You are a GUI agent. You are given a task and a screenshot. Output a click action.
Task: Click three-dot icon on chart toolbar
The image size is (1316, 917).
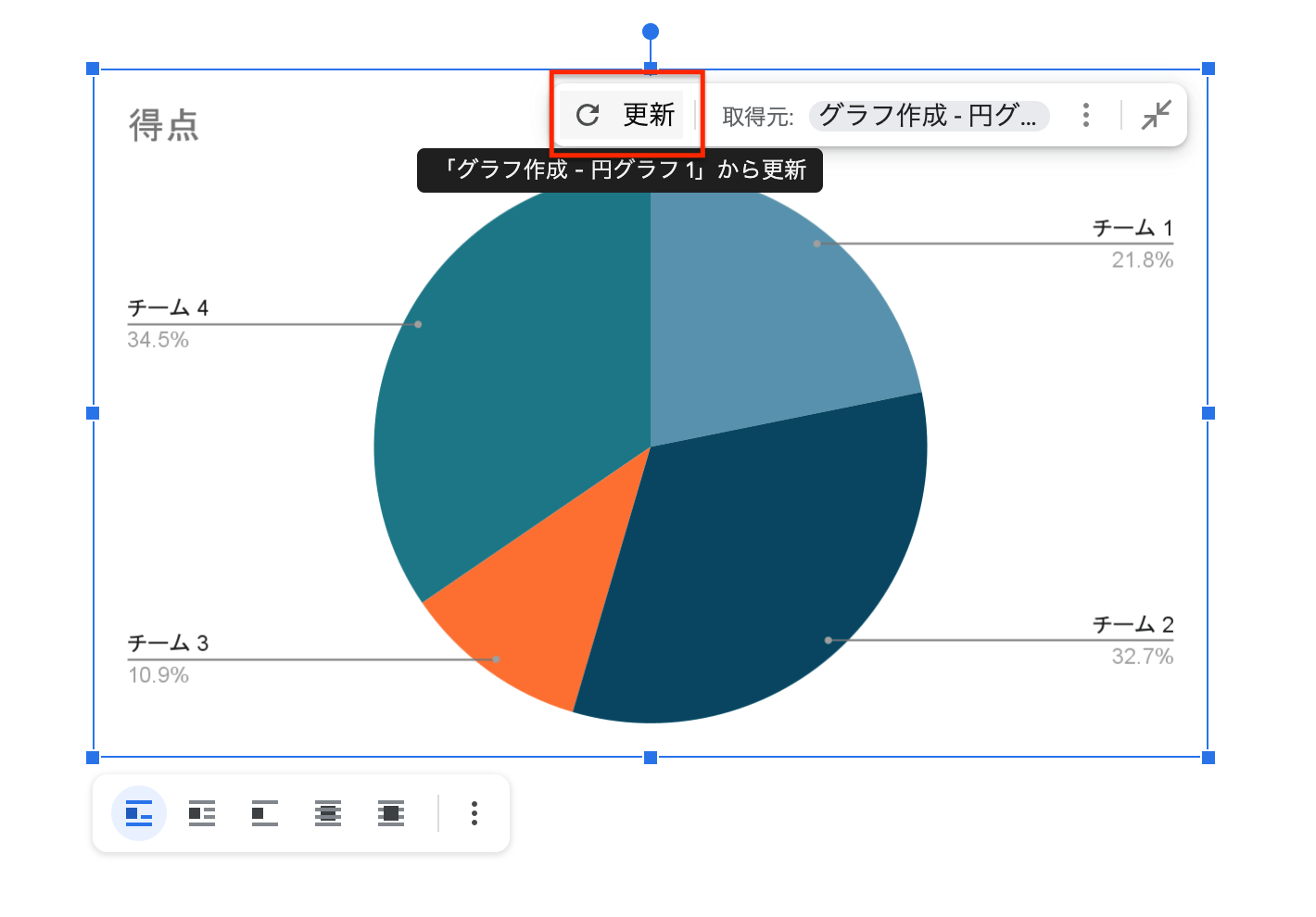(1085, 115)
